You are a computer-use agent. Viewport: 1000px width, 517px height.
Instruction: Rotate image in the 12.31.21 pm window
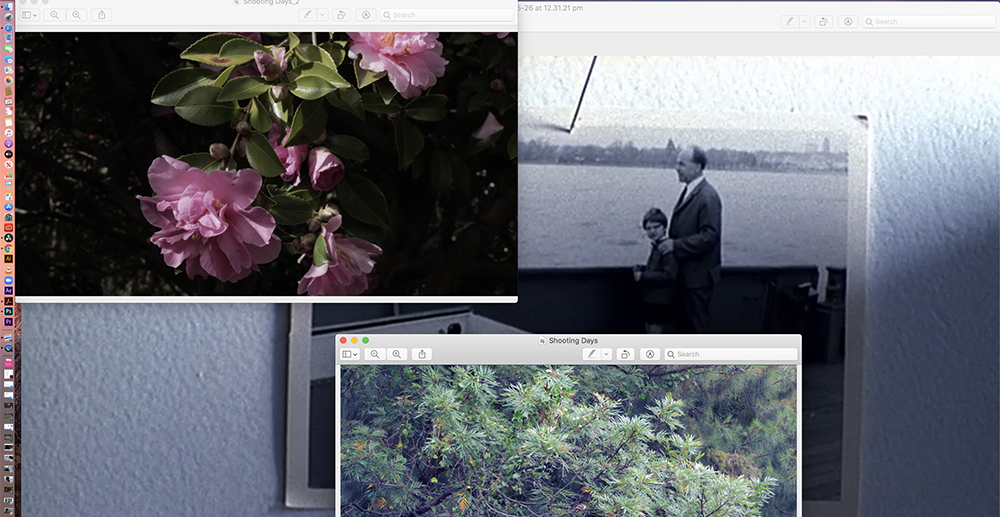823,21
